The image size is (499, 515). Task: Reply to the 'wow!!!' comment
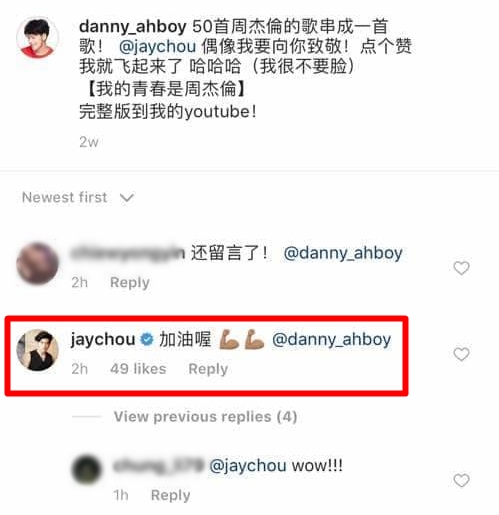click(170, 495)
